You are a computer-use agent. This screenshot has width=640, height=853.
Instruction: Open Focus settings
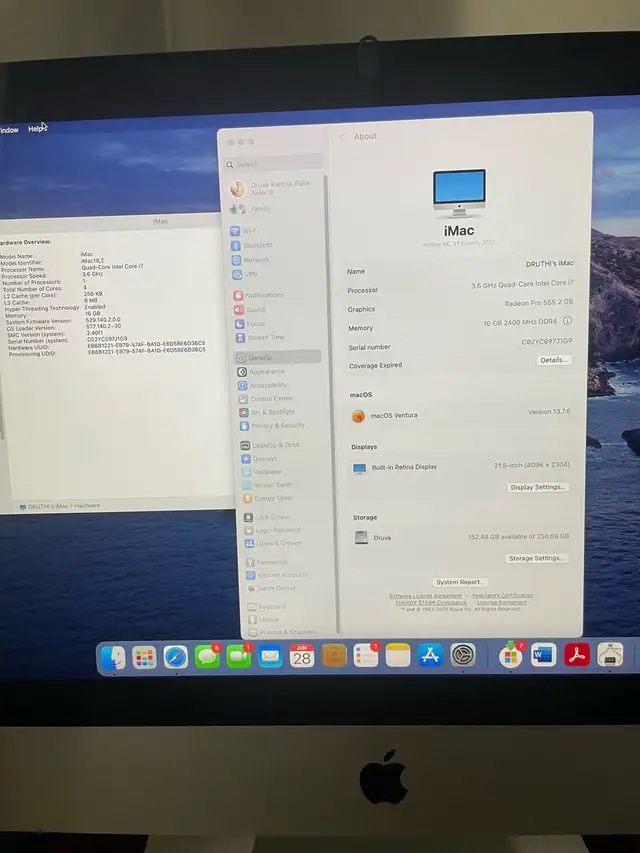click(250, 324)
